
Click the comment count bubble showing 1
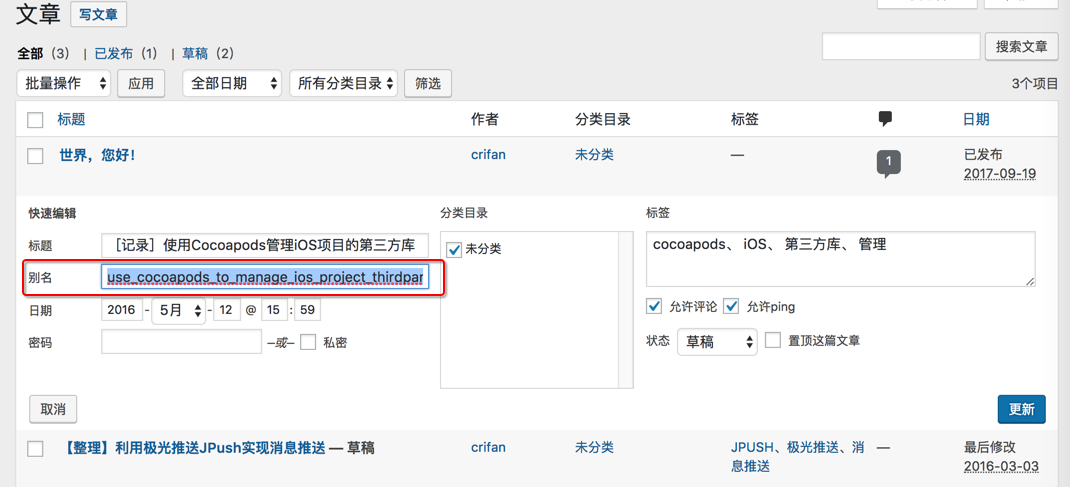click(x=888, y=162)
